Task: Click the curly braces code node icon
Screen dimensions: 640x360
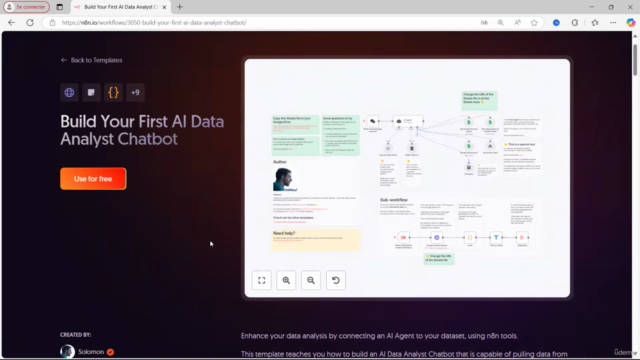Action: pyautogui.click(x=113, y=93)
